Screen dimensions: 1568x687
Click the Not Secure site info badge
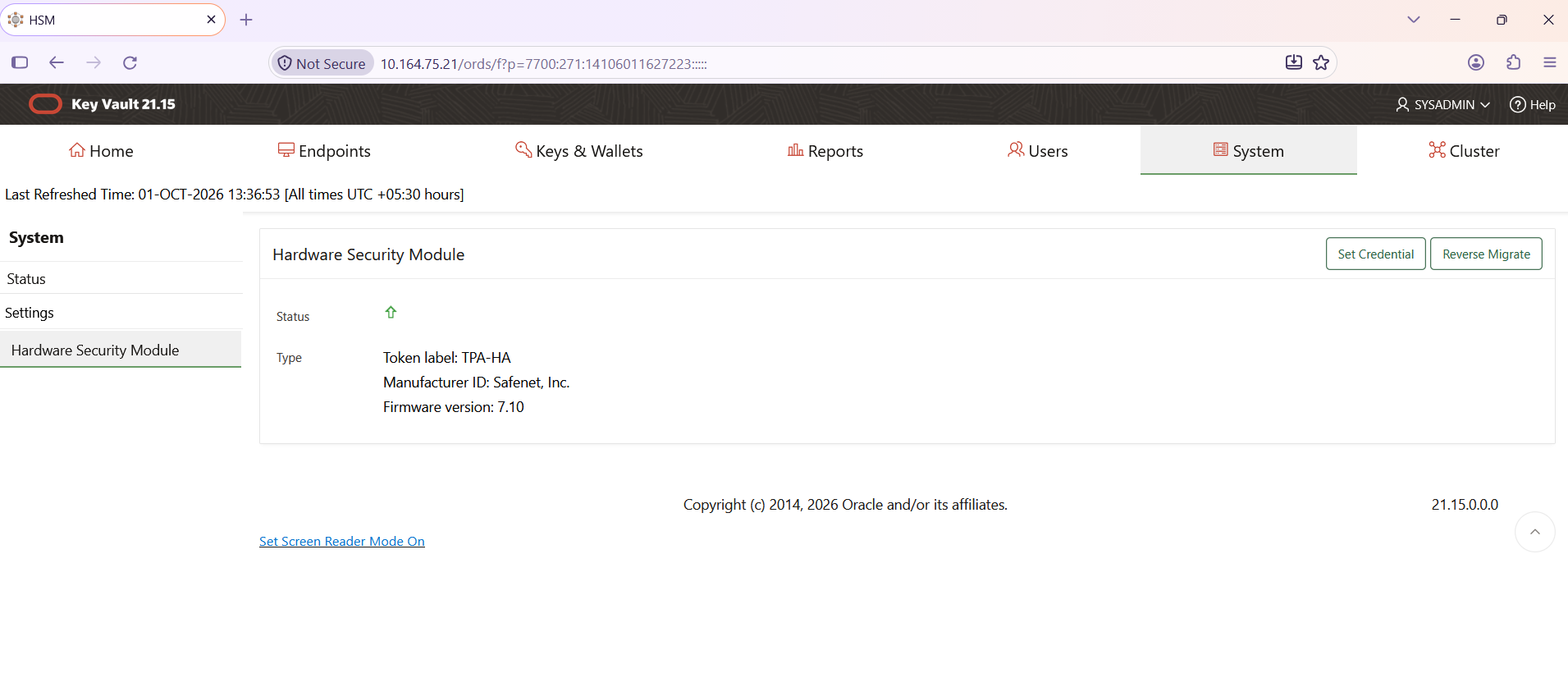(322, 63)
